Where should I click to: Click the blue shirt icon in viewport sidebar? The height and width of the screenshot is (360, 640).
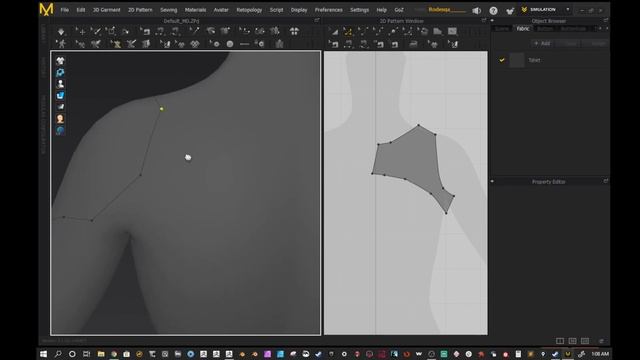pyautogui.click(x=60, y=96)
